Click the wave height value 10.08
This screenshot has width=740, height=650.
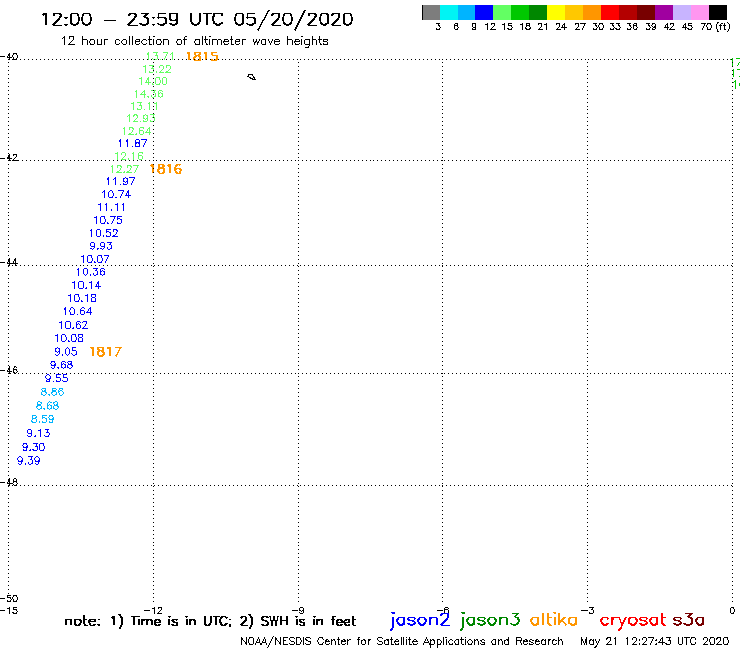tap(69, 338)
